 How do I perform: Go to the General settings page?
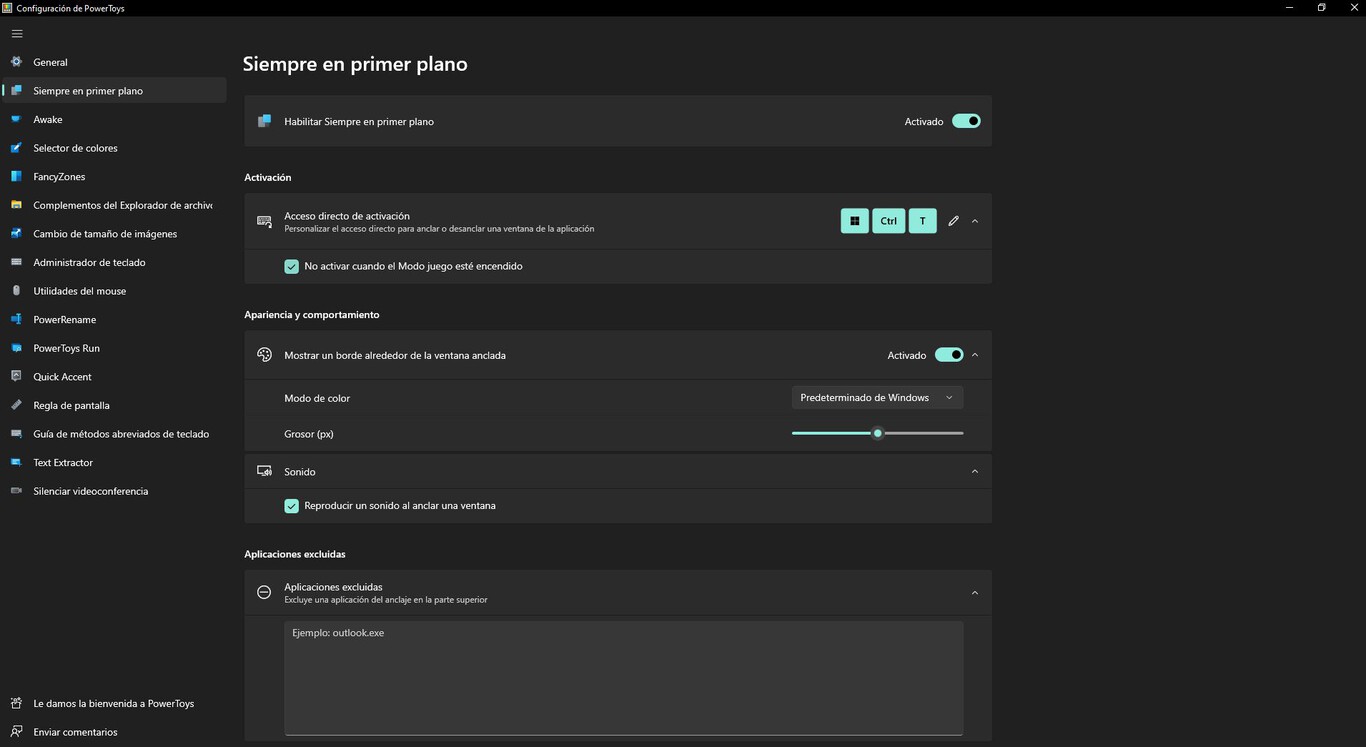[50, 62]
